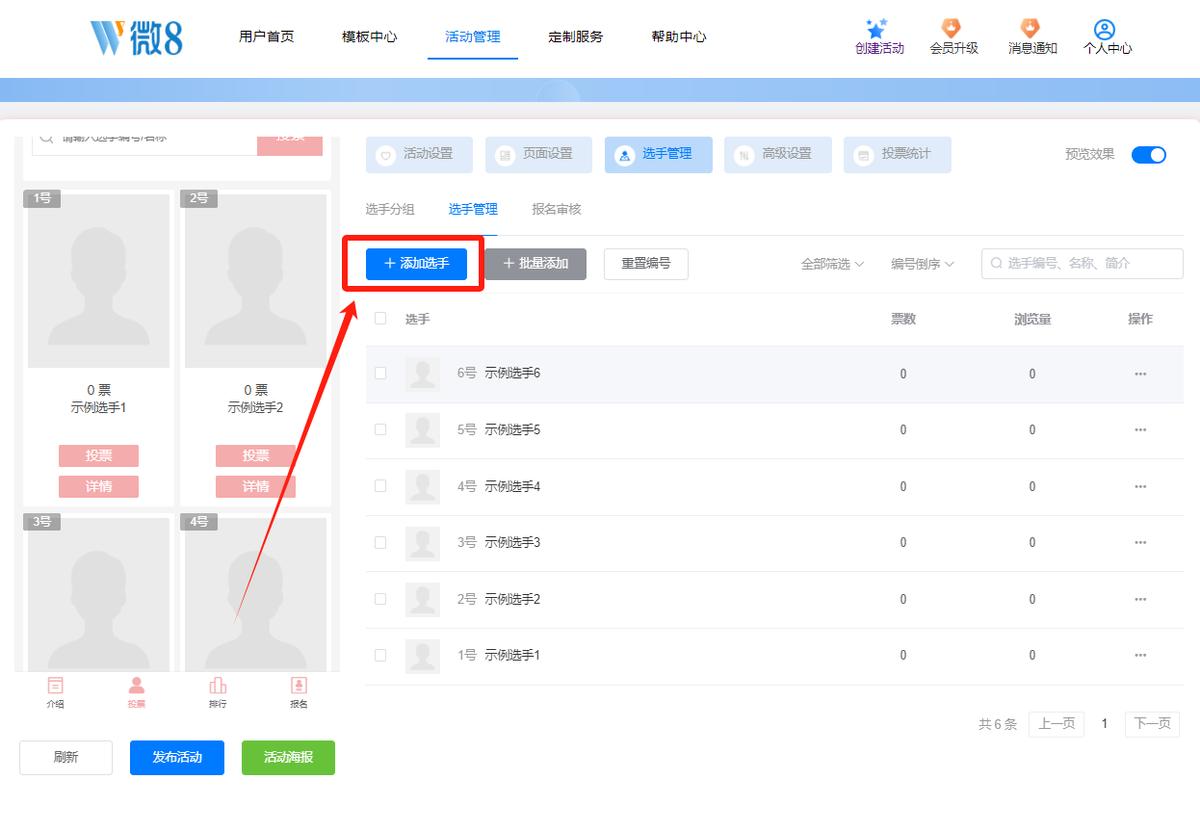Open more actions for 示例选手3

point(1140,542)
